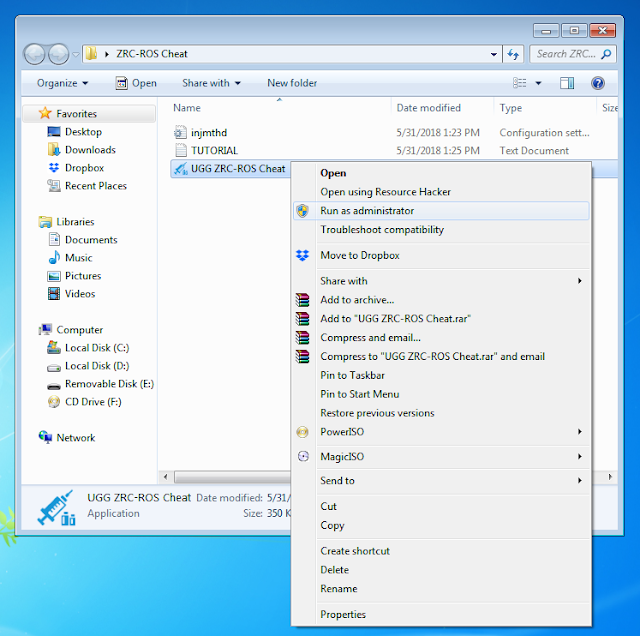
Task: Select the injmthd configuration file
Action: click(209, 133)
